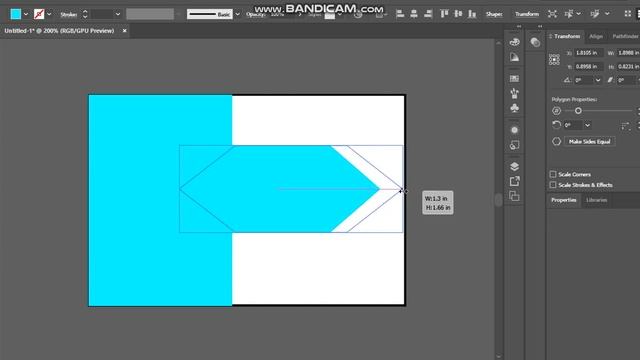Image resolution: width=640 pixels, height=360 pixels.
Task: Open the Stroke color swatch (none)
Action: (x=39, y=14)
